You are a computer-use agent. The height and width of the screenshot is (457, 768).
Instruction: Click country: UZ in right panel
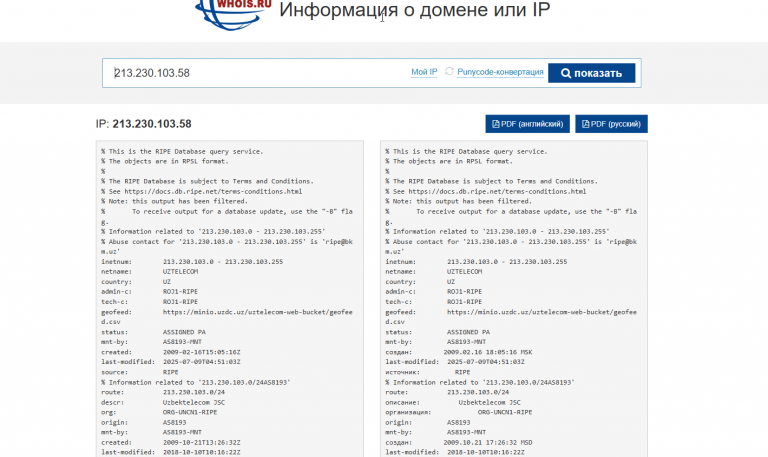(x=420, y=282)
